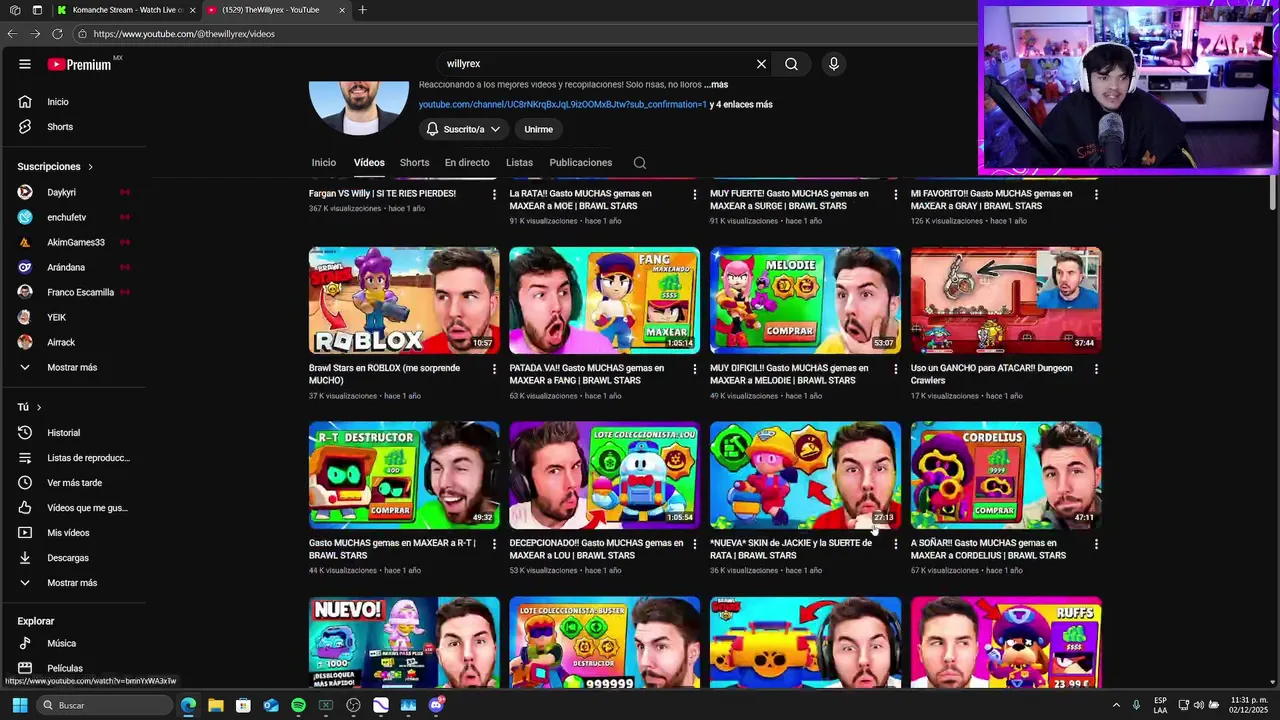Image resolution: width=1280 pixels, height=720 pixels.
Task: Open OBS Studio from the taskbar
Action: tap(353, 706)
